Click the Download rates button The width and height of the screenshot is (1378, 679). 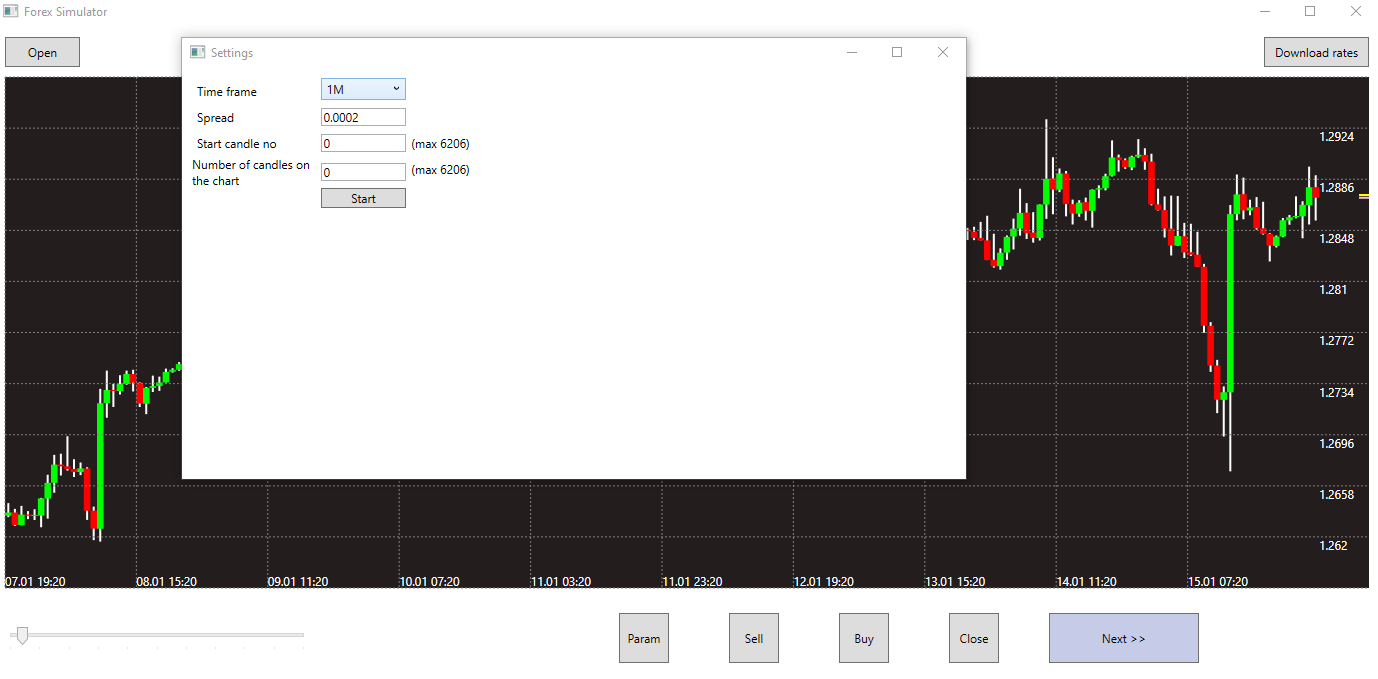pos(1316,53)
